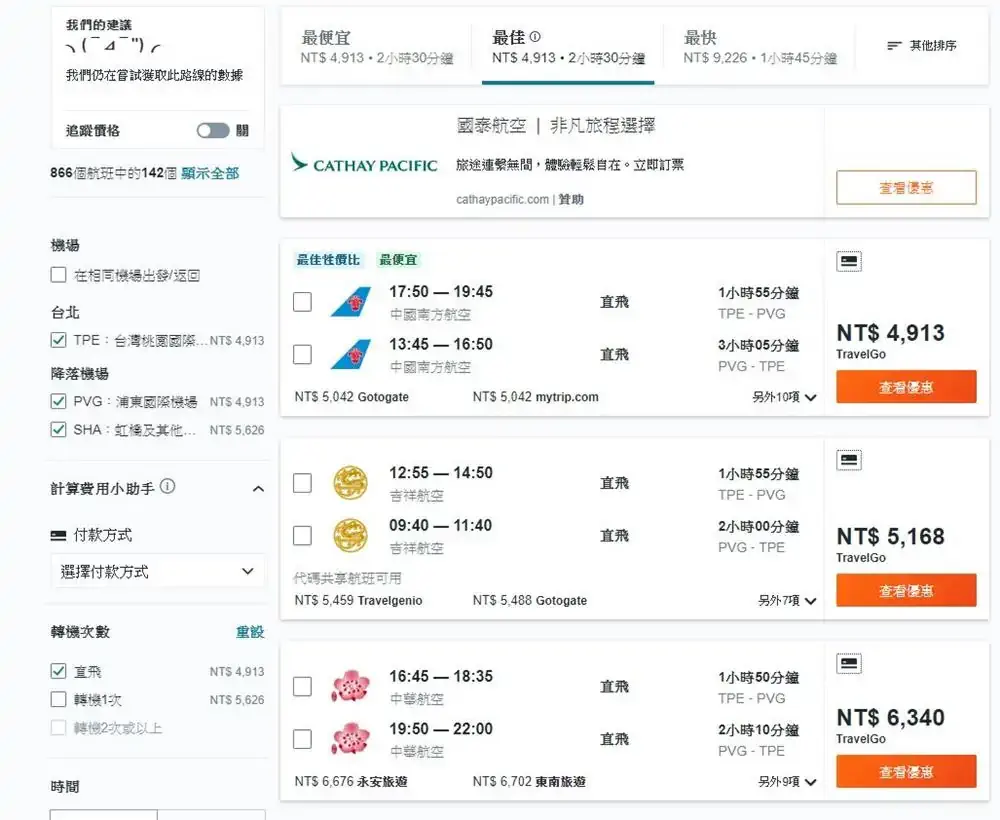This screenshot has height=820, width=1000.
Task: Open NT$ 6,676 永安旅遊 offer
Action: pyautogui.click(x=351, y=782)
